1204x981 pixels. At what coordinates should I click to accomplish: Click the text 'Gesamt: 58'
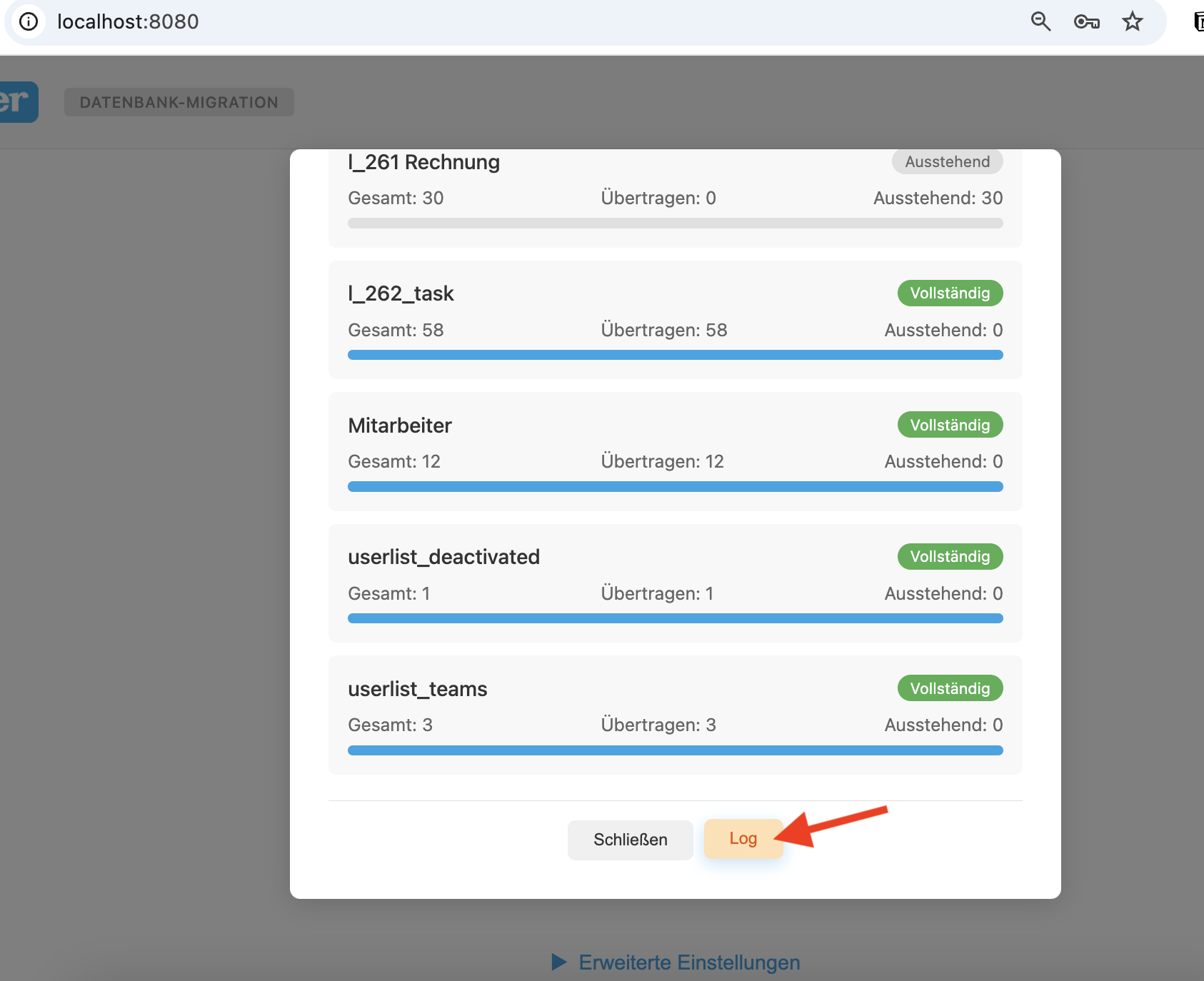click(396, 330)
